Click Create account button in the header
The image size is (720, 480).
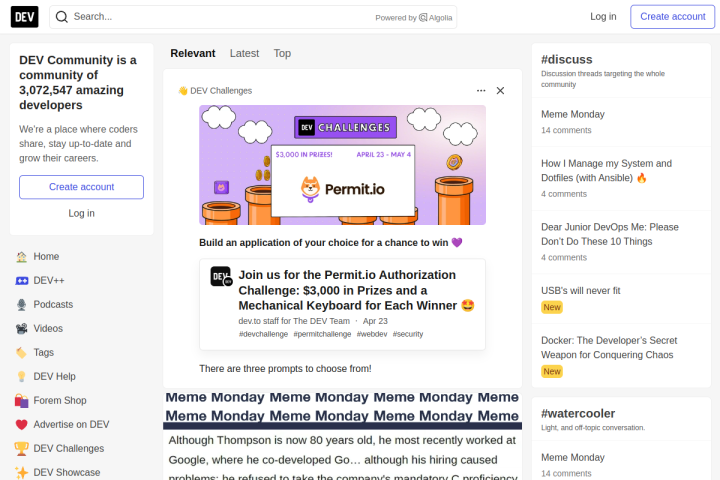[x=673, y=17]
